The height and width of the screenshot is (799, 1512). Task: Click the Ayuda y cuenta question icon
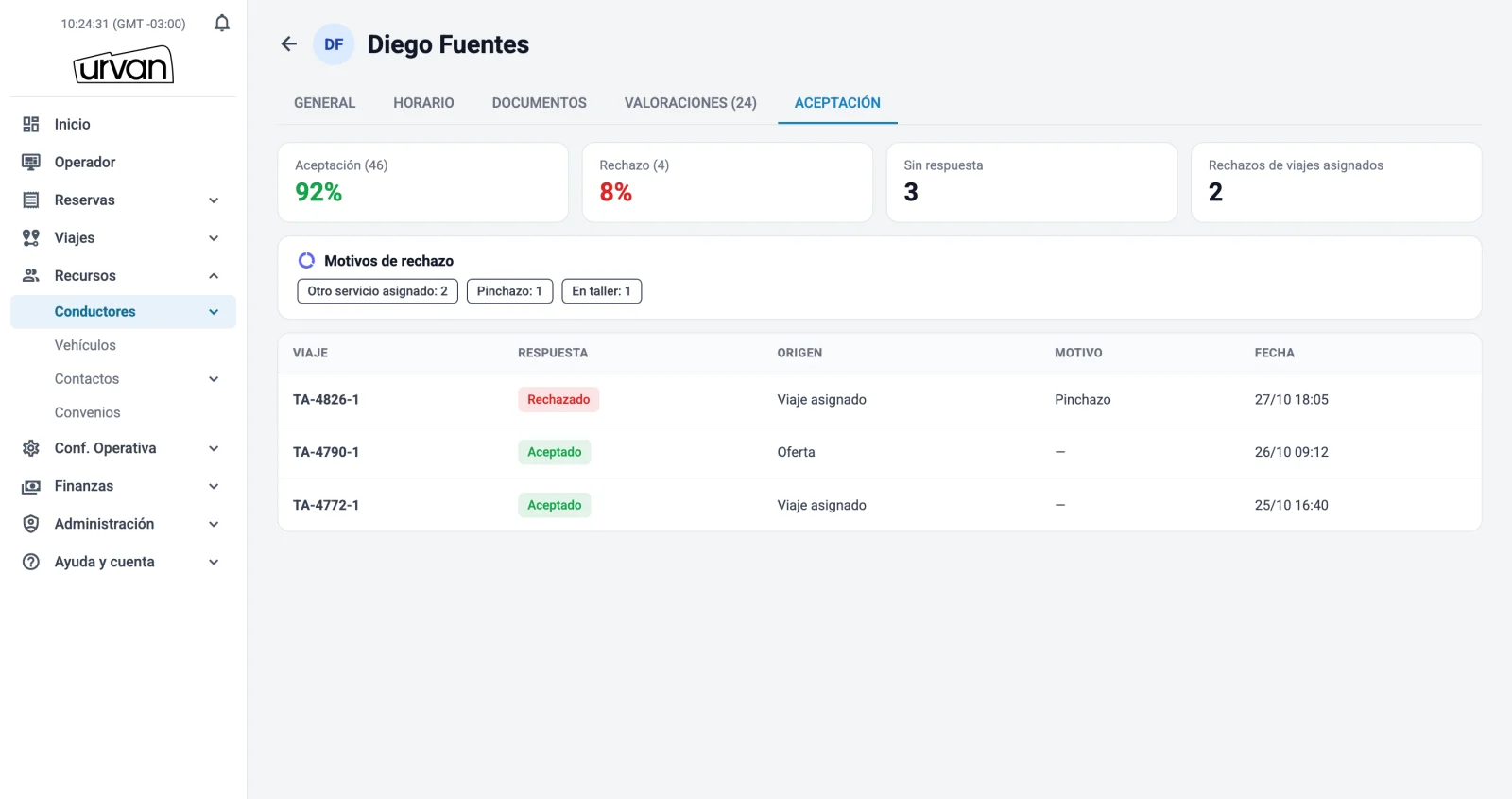31,562
